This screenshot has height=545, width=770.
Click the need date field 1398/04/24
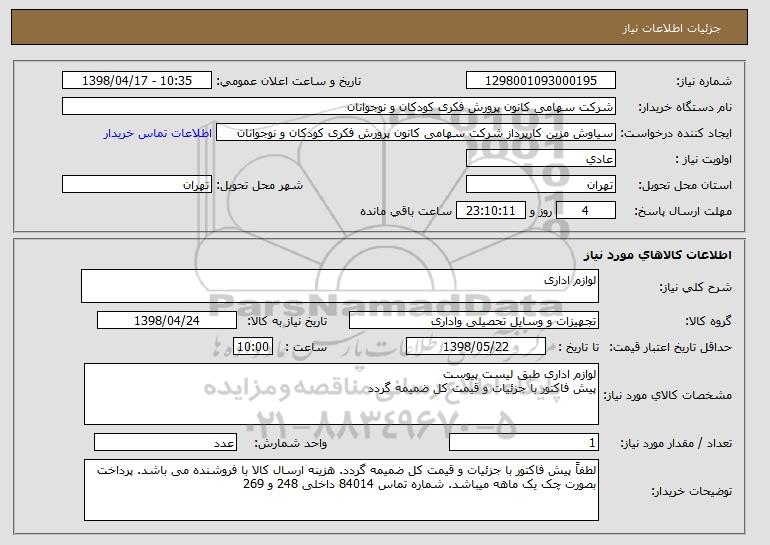tap(167, 321)
